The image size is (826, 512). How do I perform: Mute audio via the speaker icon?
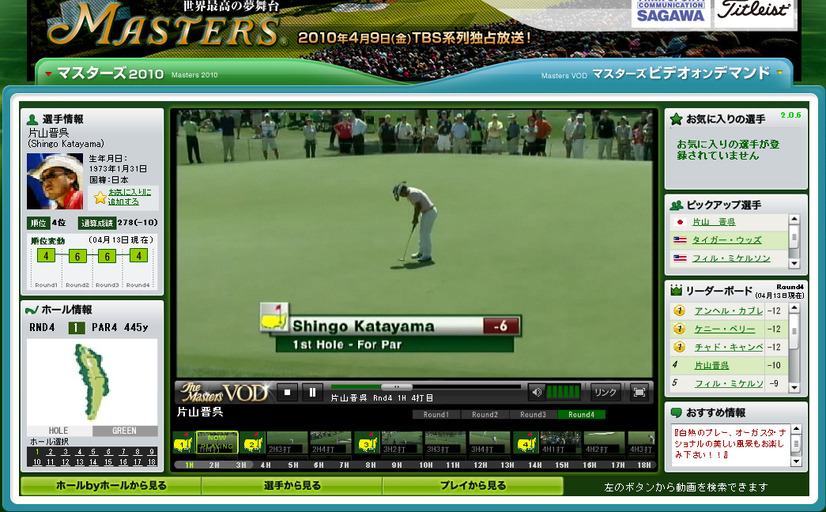[536, 392]
